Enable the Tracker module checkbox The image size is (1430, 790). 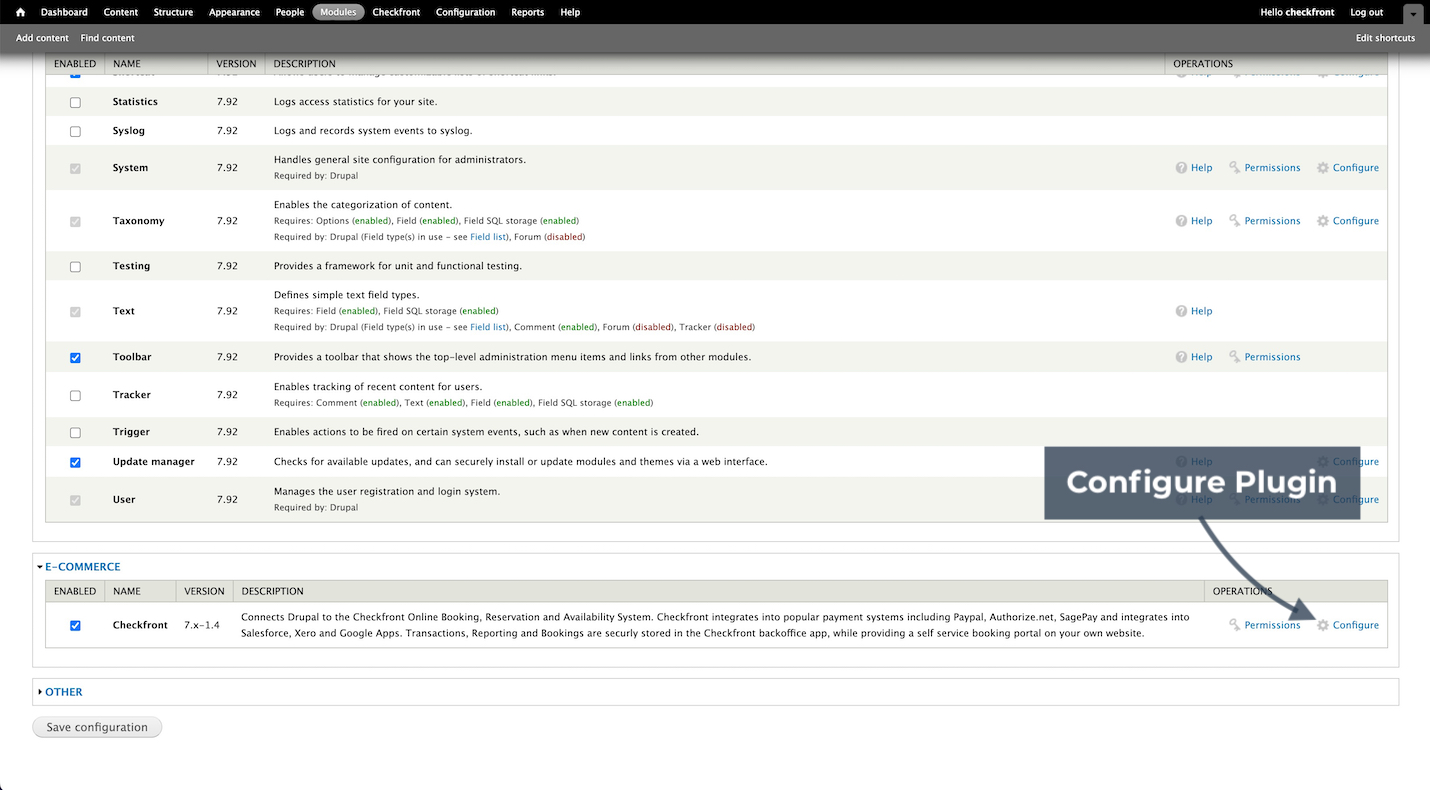(x=75, y=395)
